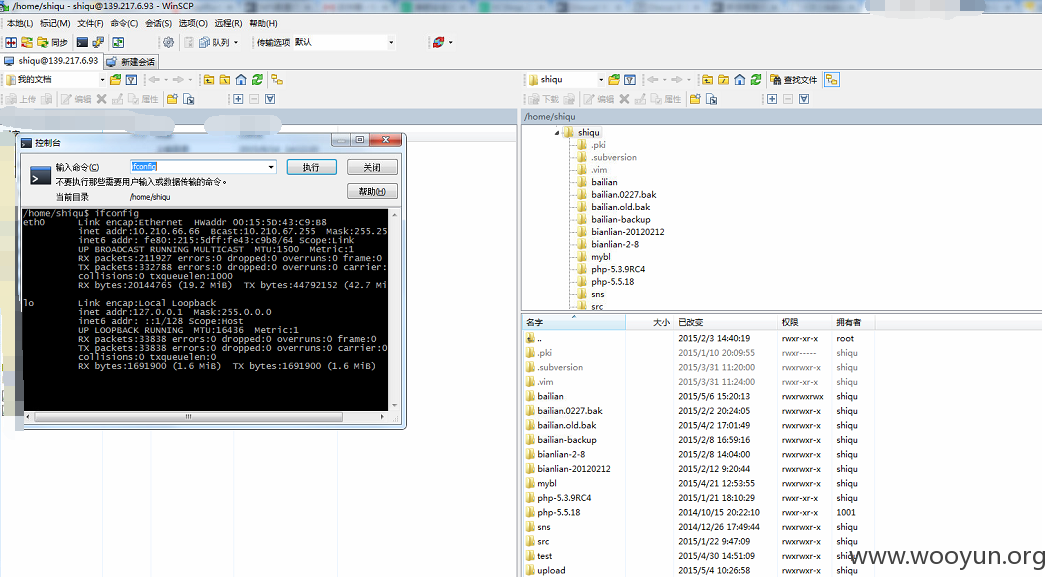Select bailian.0227.bak in the remote file list
The image size is (1055, 585).
[570, 411]
